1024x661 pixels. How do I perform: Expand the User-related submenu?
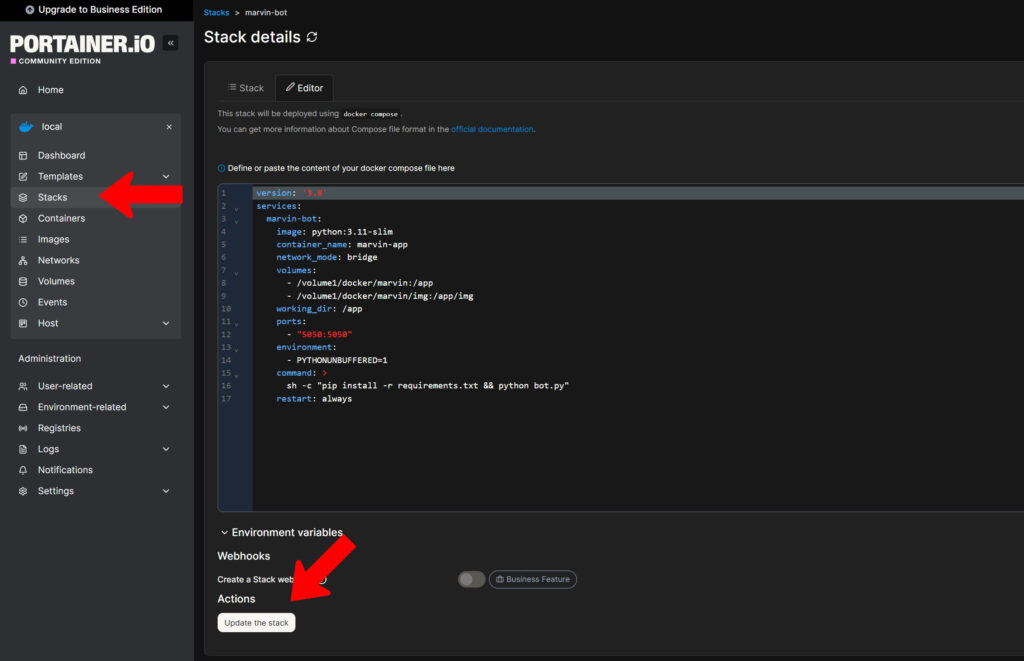(x=166, y=386)
